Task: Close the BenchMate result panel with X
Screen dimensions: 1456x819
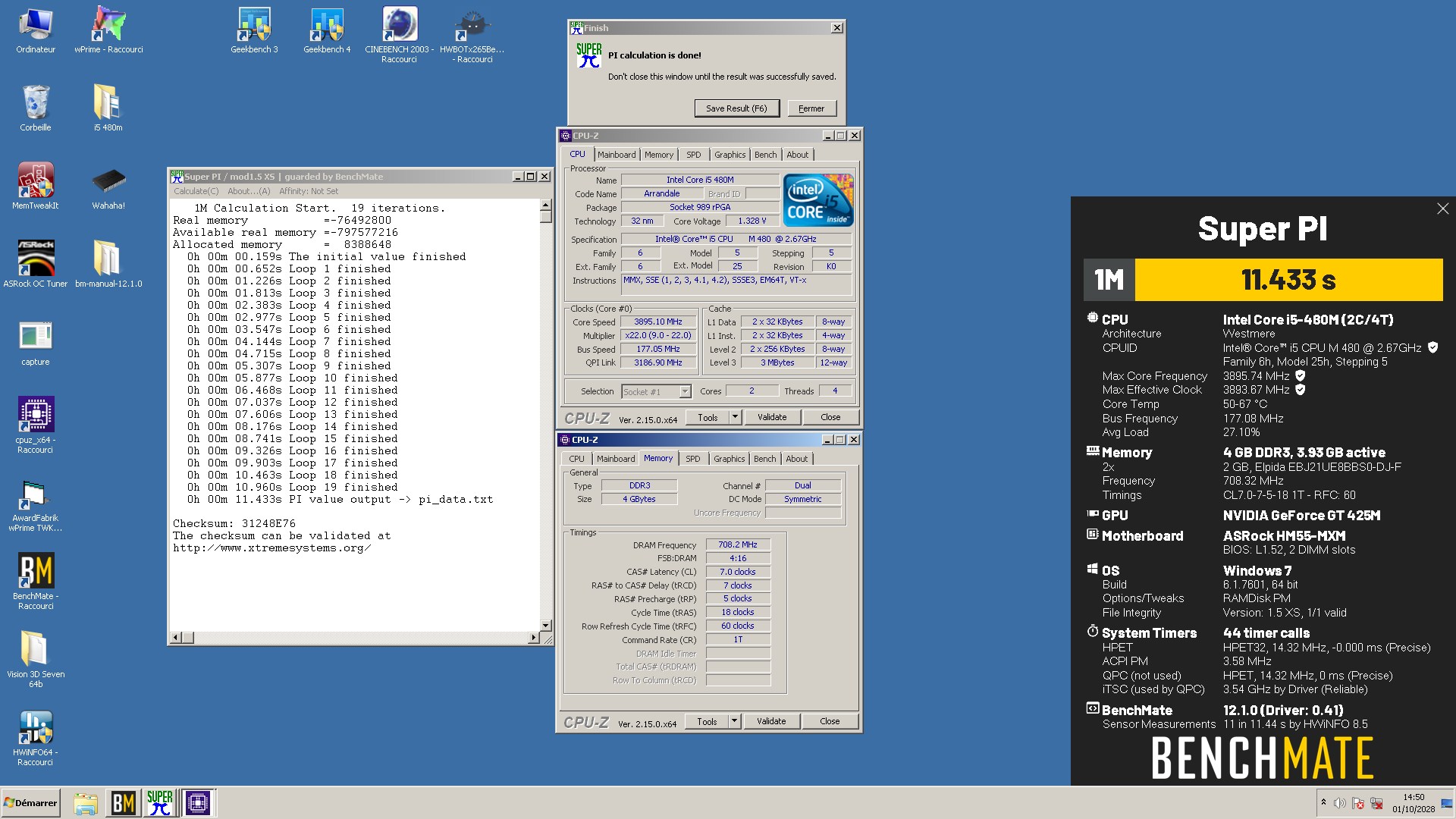Action: (x=1442, y=209)
